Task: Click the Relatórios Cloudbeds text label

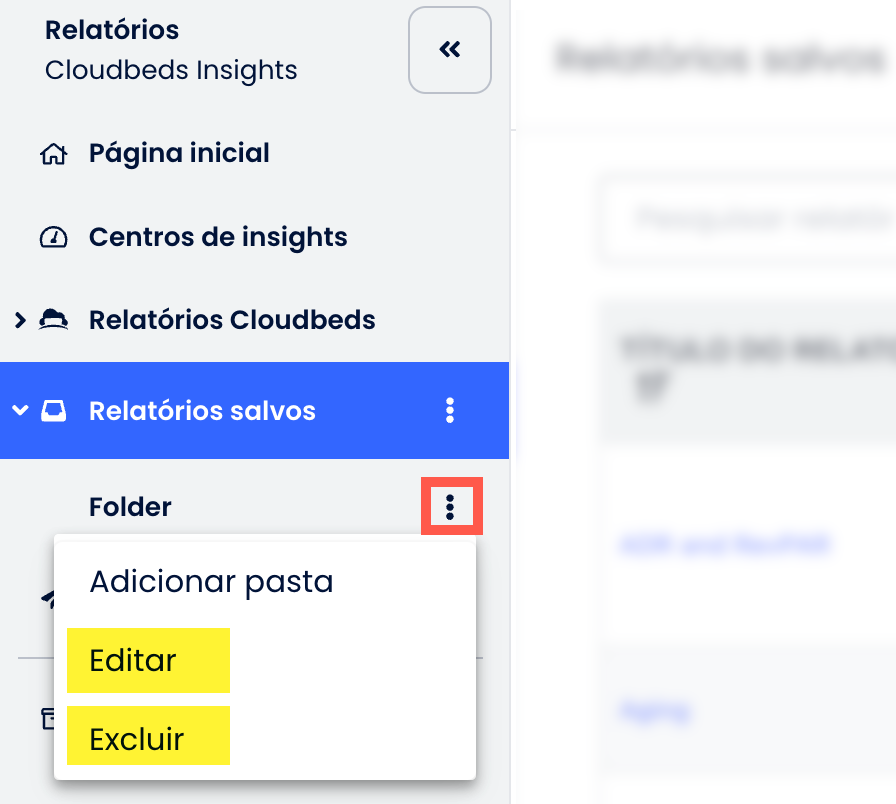Action: tap(232, 320)
